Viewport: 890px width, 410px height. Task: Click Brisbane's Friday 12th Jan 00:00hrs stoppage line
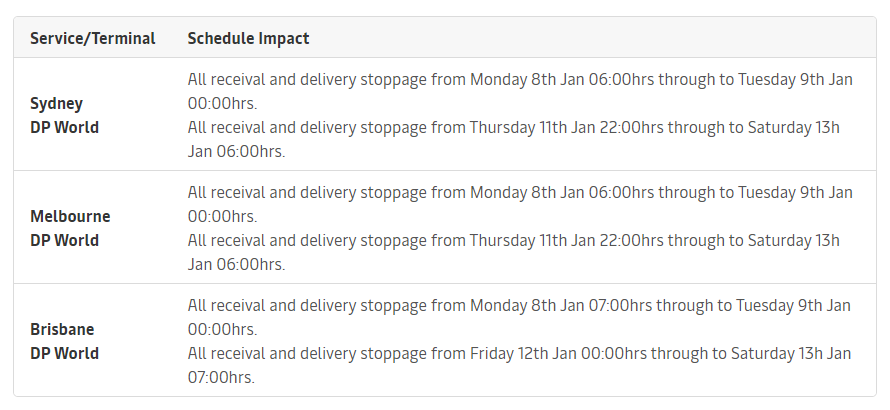point(519,354)
